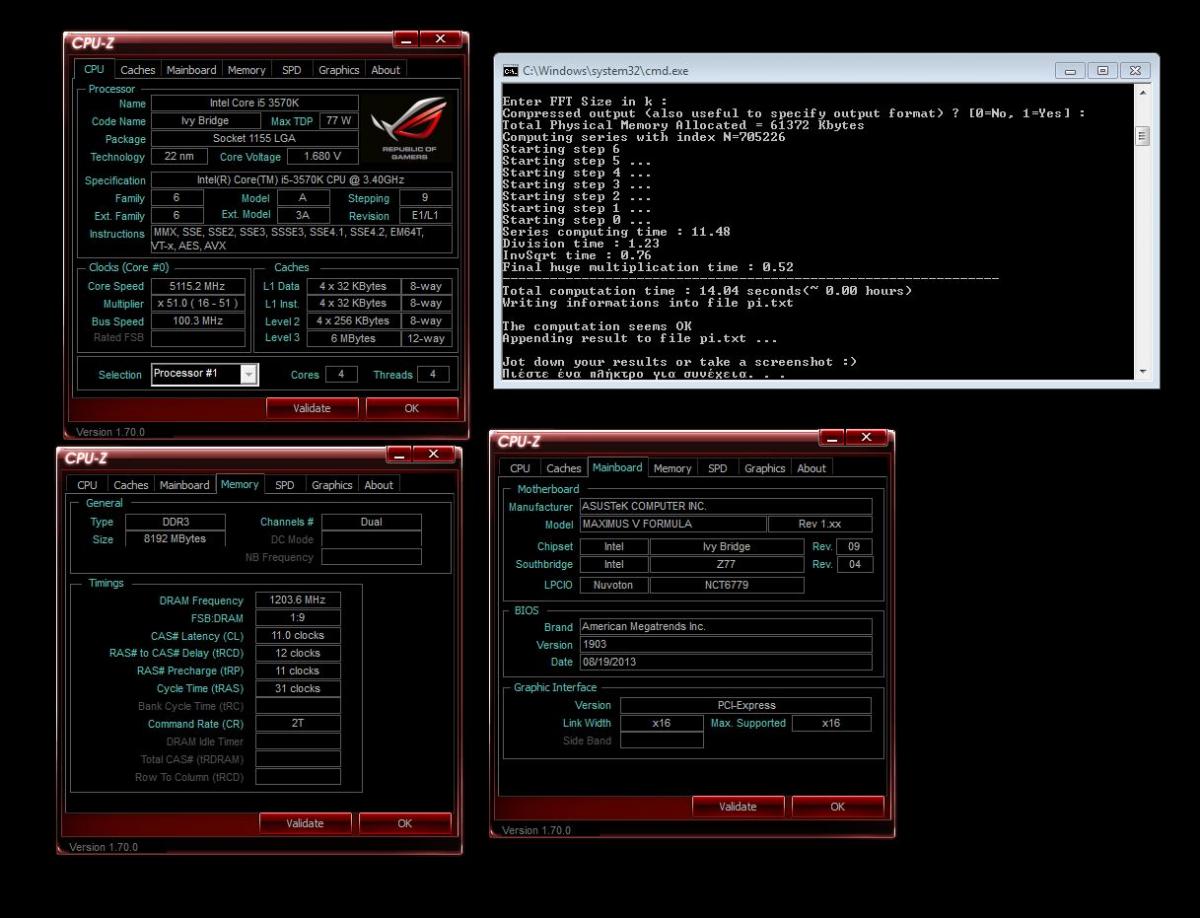Select SPD tab in top CPU-Z window
This screenshot has height=918, width=1200.
click(x=291, y=70)
